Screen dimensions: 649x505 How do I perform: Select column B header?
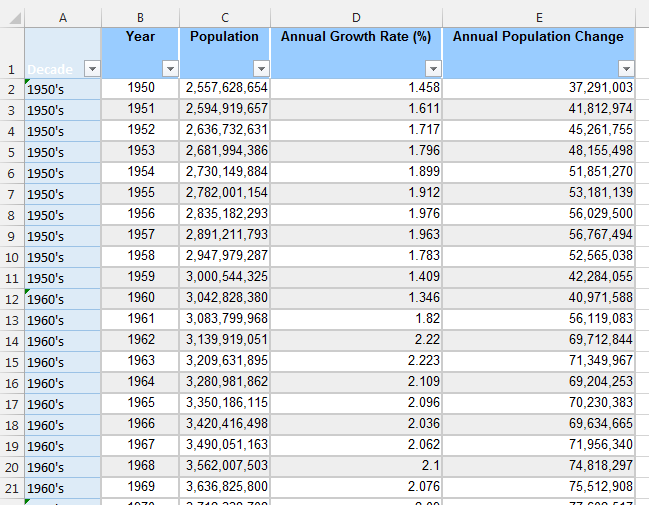[140, 18]
